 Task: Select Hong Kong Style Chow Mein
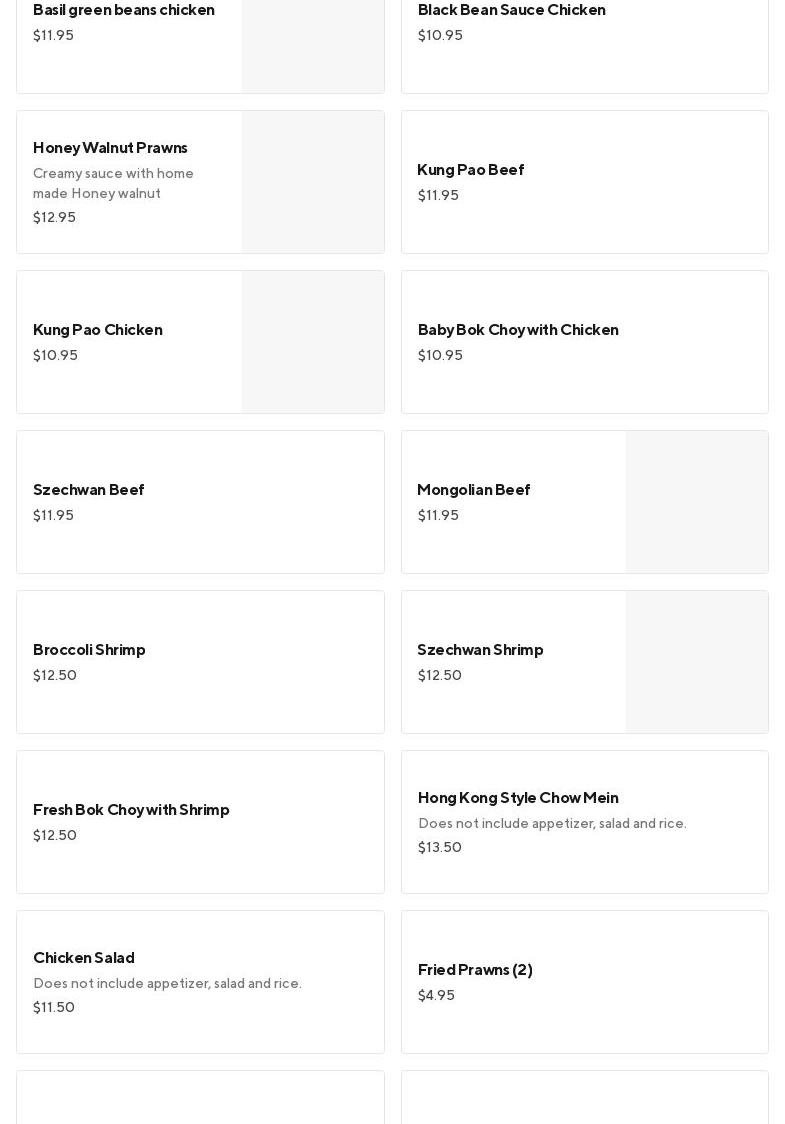pos(518,798)
